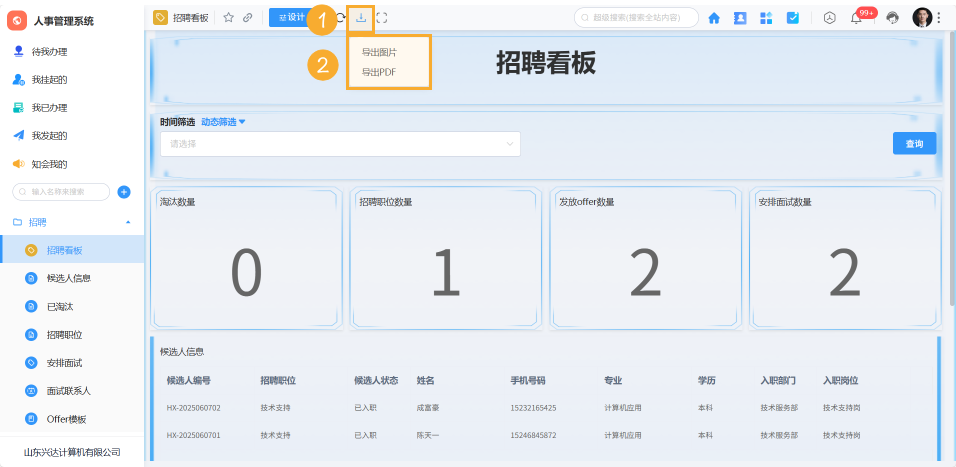The height and width of the screenshot is (467, 956).
Task: Click the 发放offer数量 card
Action: click(x=645, y=258)
